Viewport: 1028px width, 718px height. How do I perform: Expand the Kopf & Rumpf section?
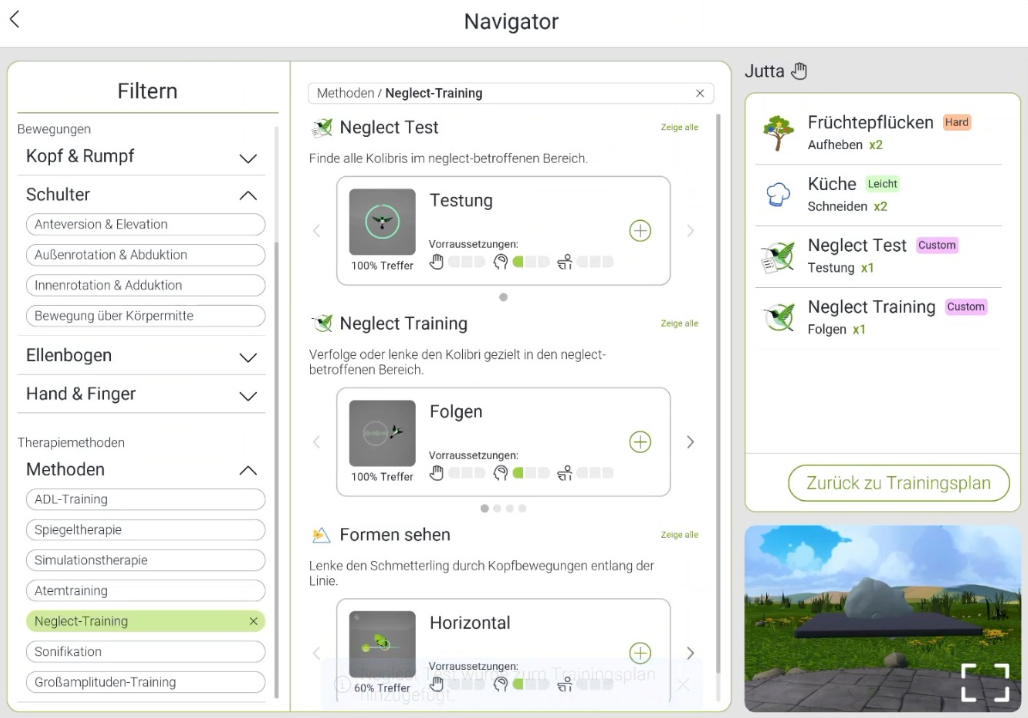coord(248,158)
